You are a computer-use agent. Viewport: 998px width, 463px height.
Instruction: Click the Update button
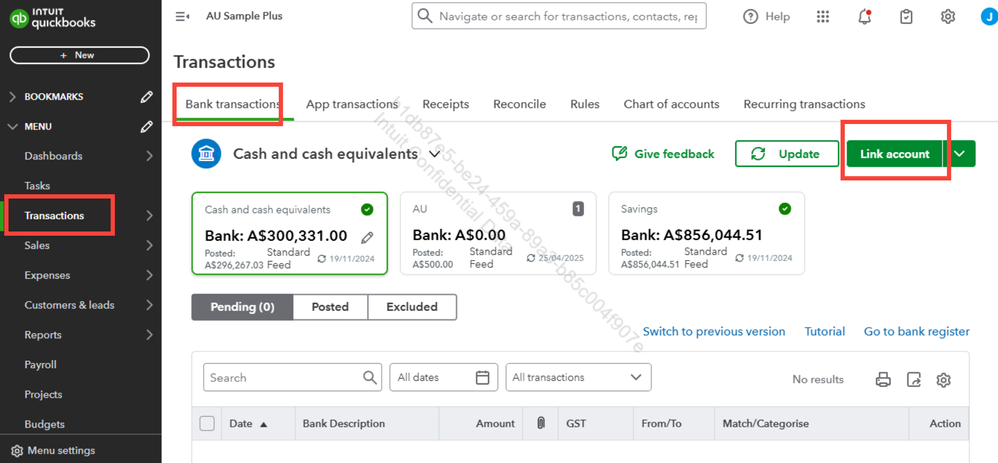tap(786, 154)
